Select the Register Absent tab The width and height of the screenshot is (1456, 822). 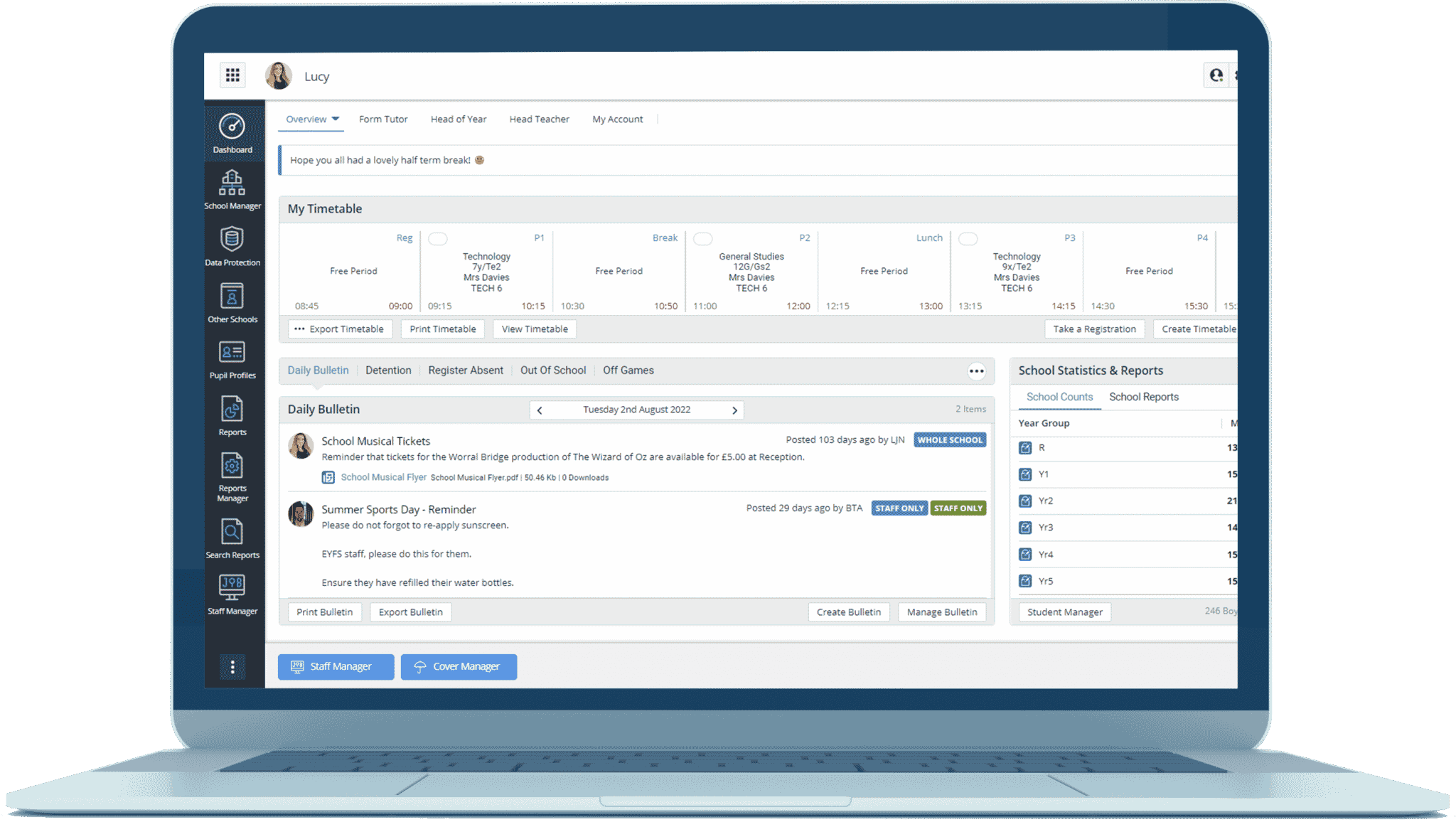point(466,370)
